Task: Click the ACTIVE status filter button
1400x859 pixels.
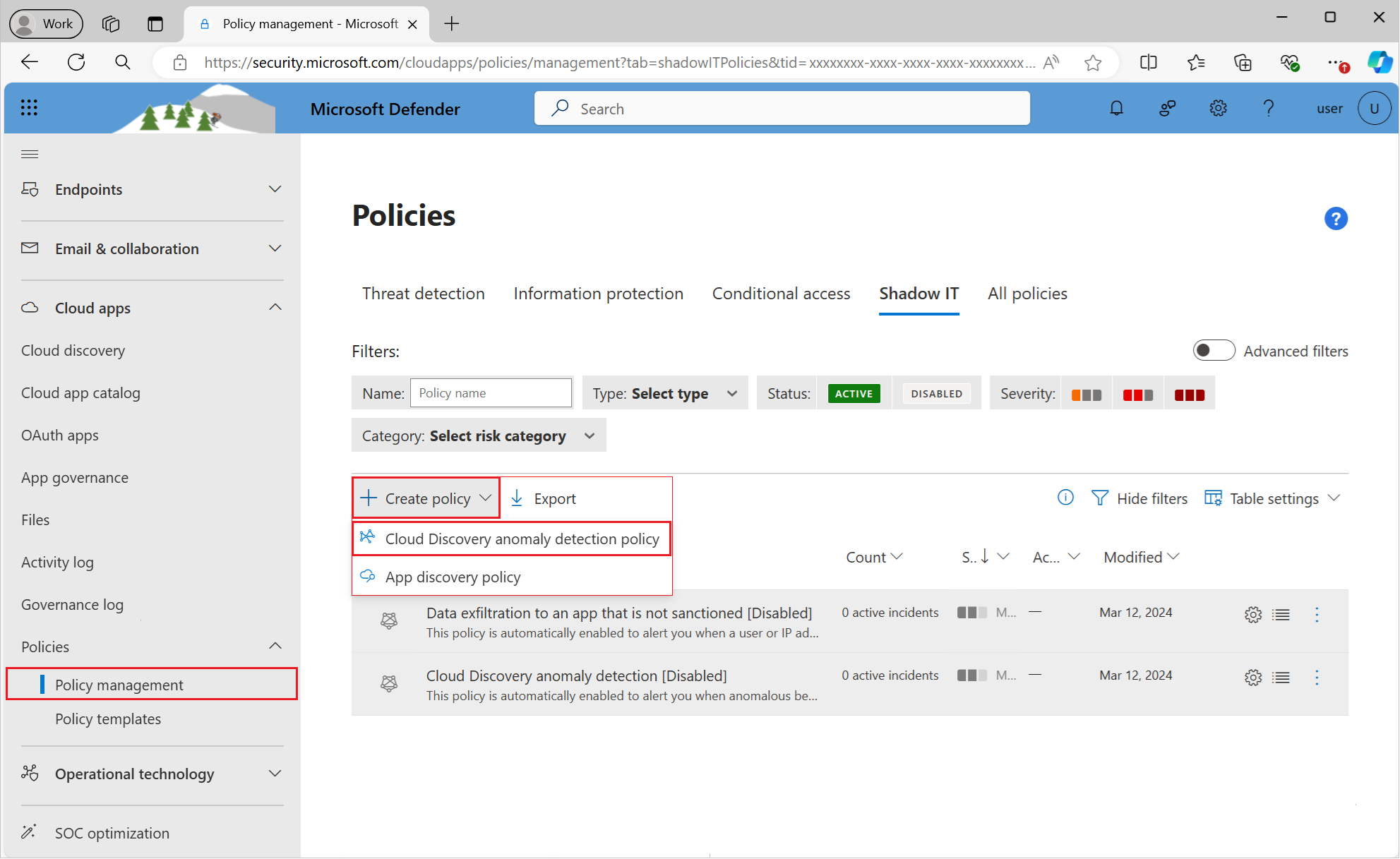Action: tap(853, 393)
